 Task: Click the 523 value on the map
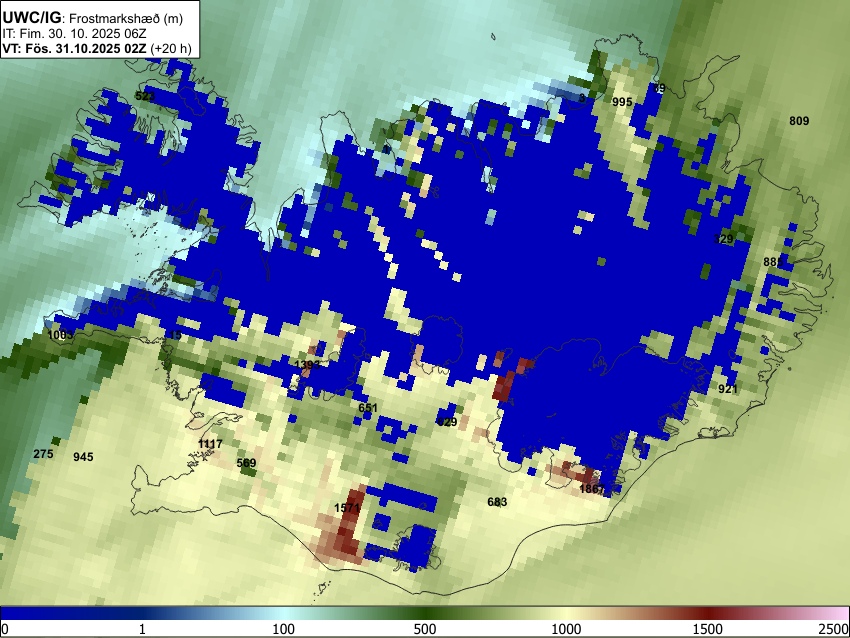tap(145, 96)
